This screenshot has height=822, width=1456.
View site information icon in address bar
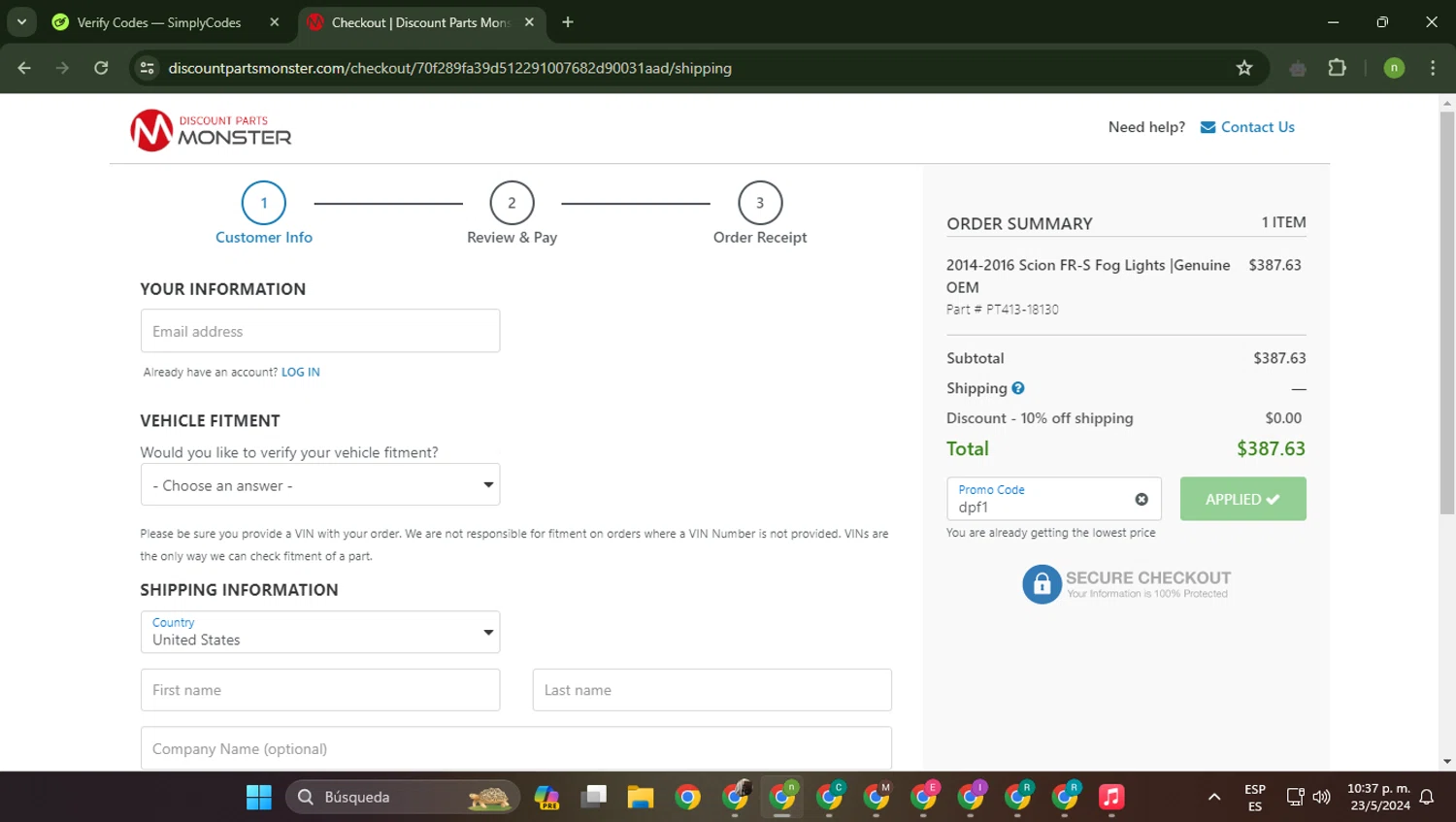click(x=148, y=68)
